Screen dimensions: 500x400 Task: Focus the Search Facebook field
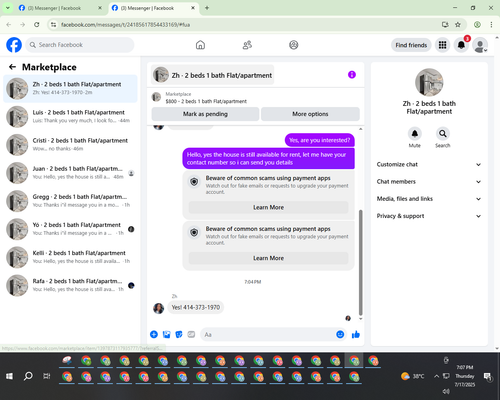pyautogui.click(x=80, y=45)
